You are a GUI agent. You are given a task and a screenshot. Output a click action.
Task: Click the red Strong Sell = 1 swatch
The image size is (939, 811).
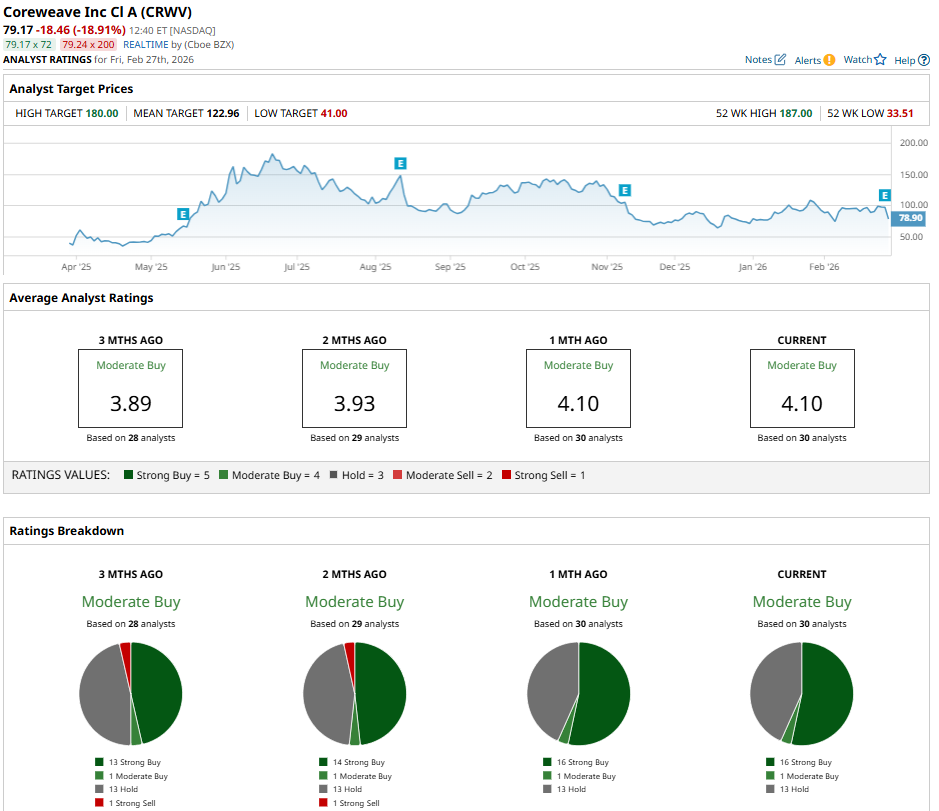[507, 475]
